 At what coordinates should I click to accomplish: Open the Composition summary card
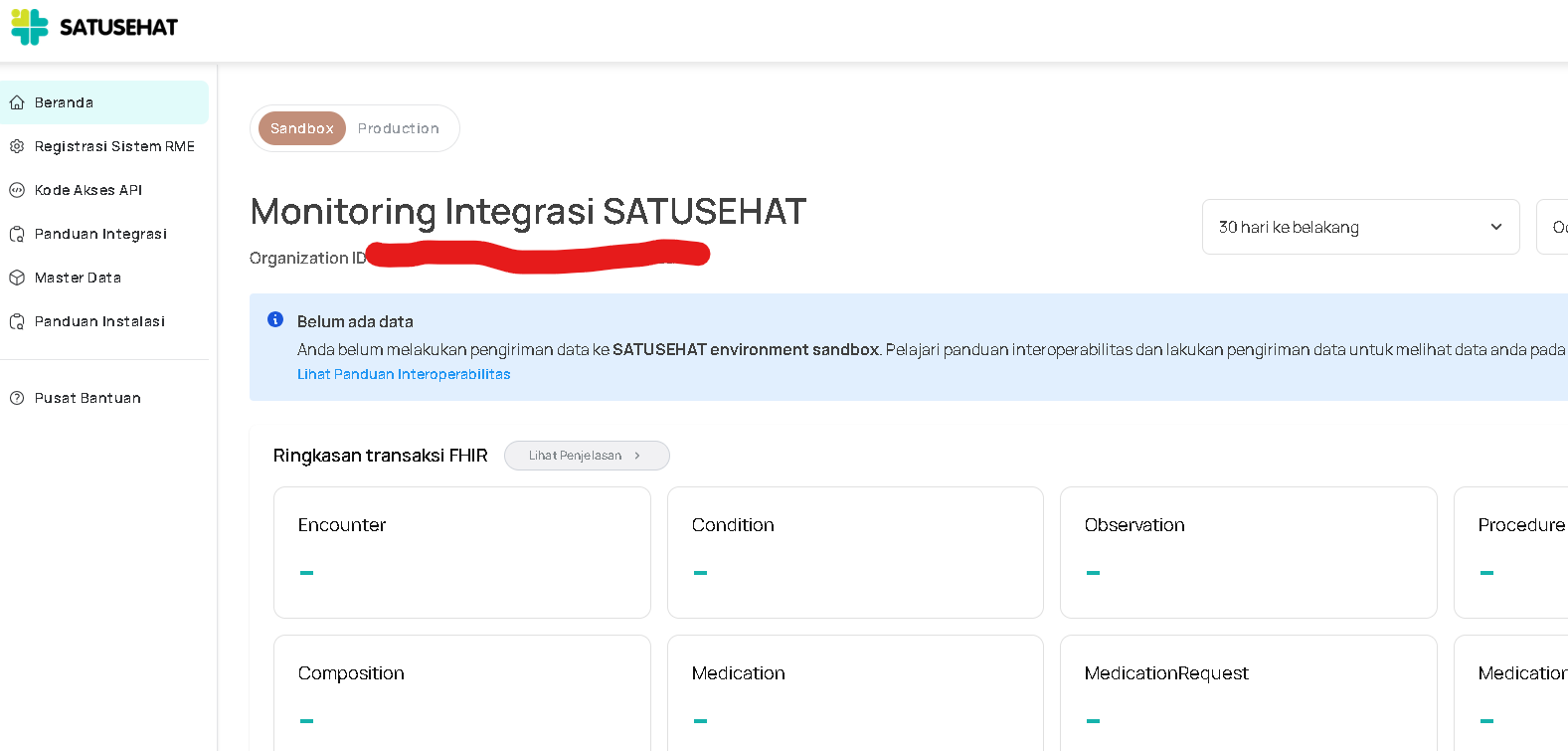click(x=462, y=693)
